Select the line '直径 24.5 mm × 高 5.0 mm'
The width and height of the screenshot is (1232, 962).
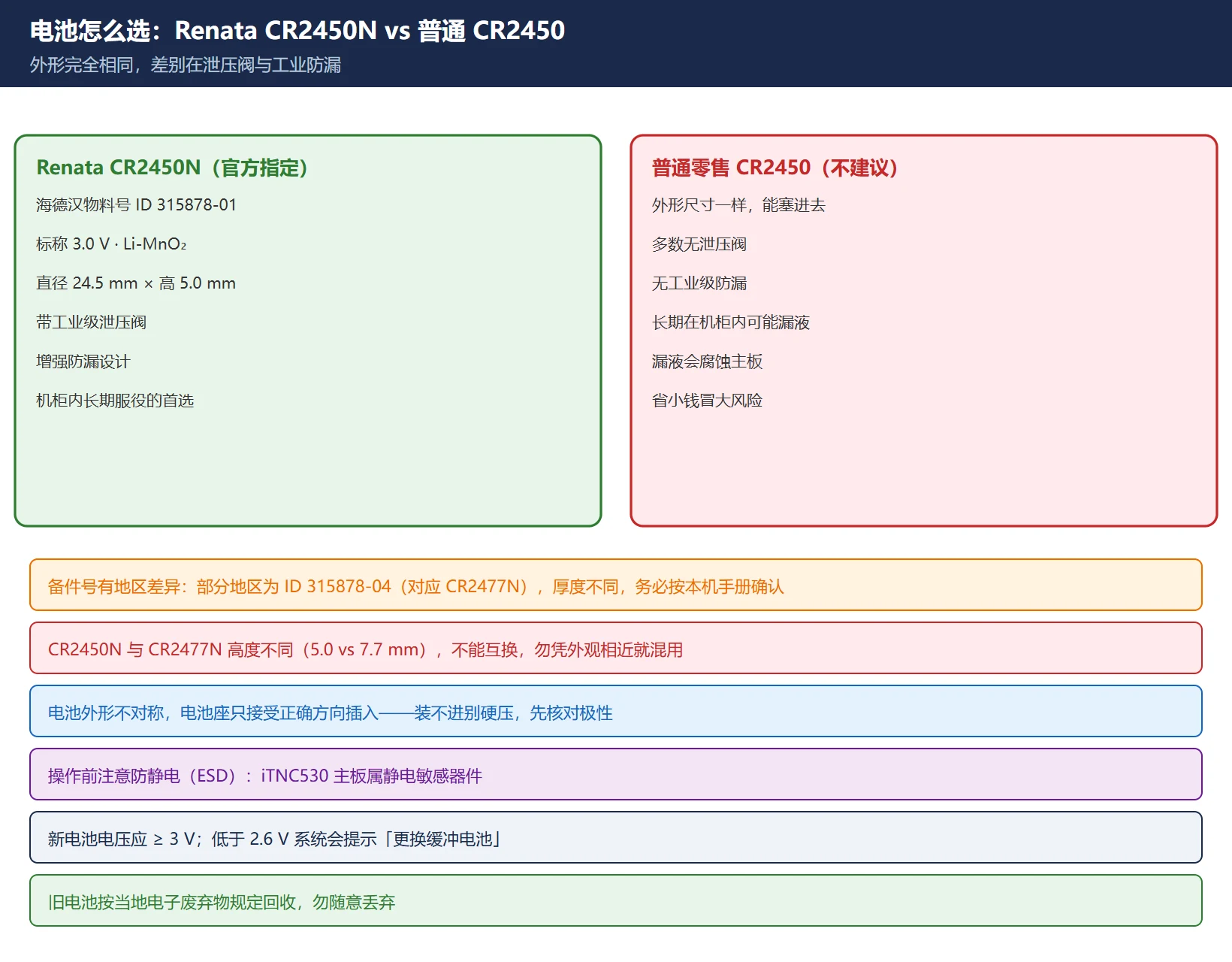[x=136, y=283]
